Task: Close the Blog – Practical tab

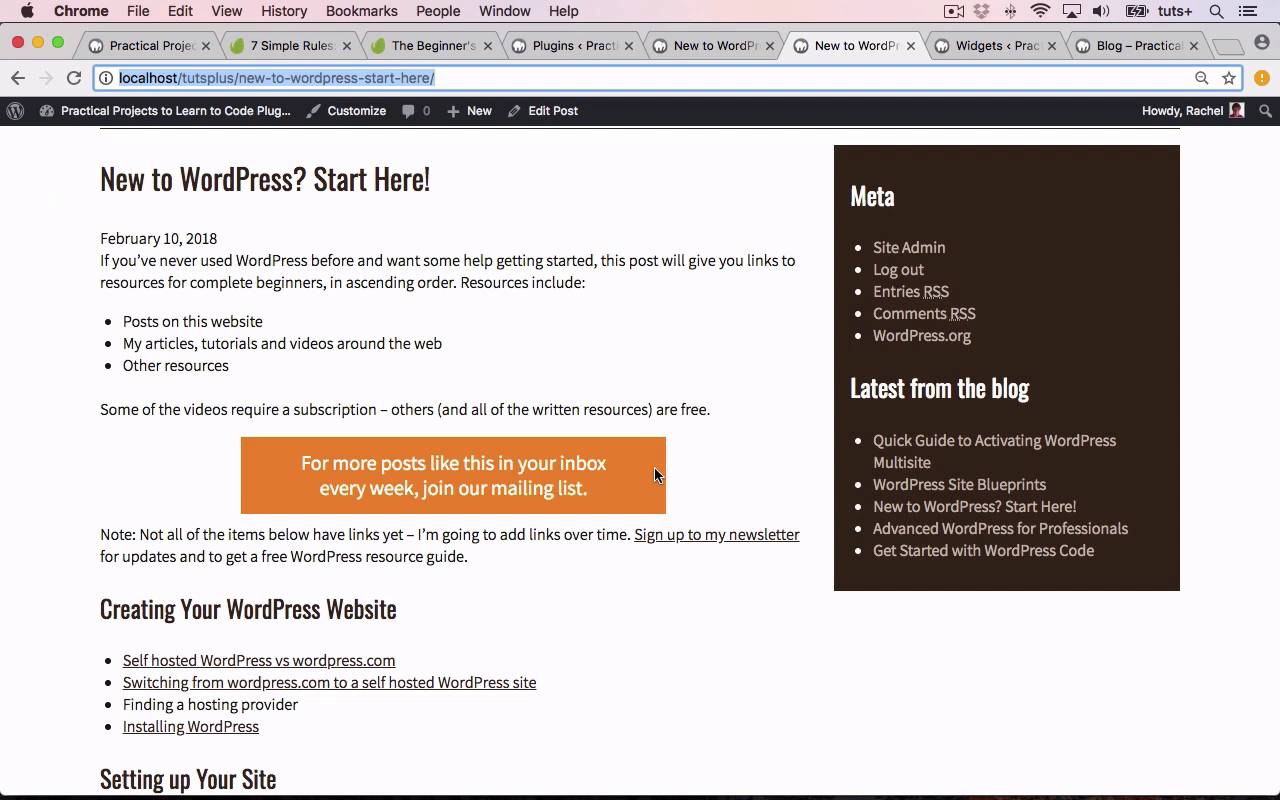Action: click(1193, 46)
